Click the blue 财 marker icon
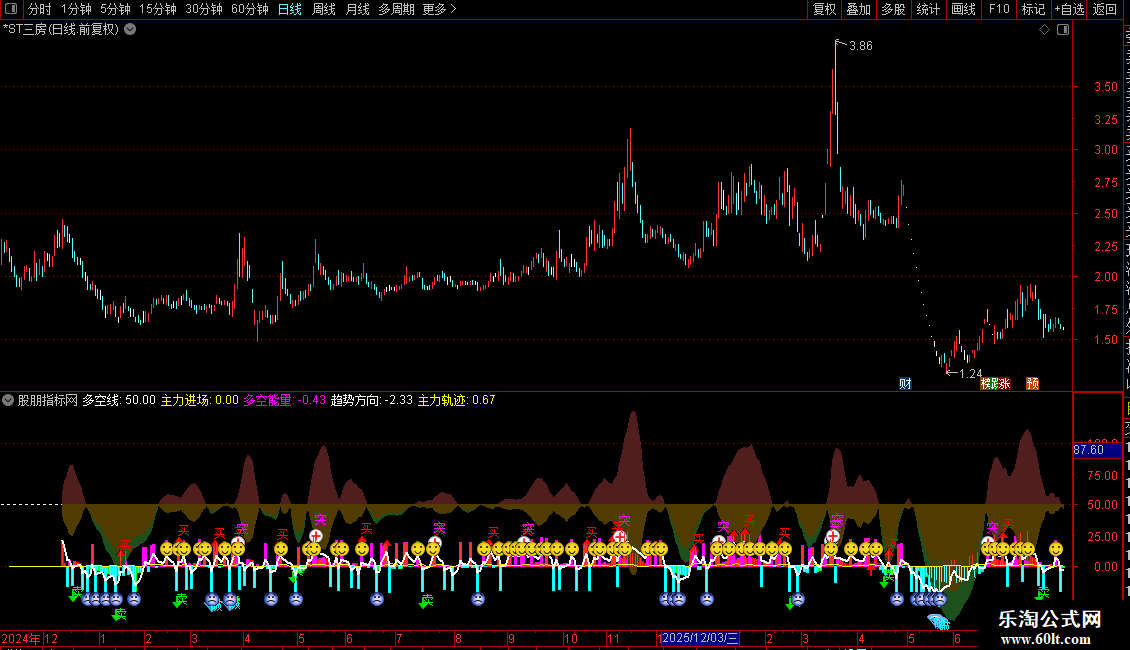1130x650 pixels. (x=905, y=383)
